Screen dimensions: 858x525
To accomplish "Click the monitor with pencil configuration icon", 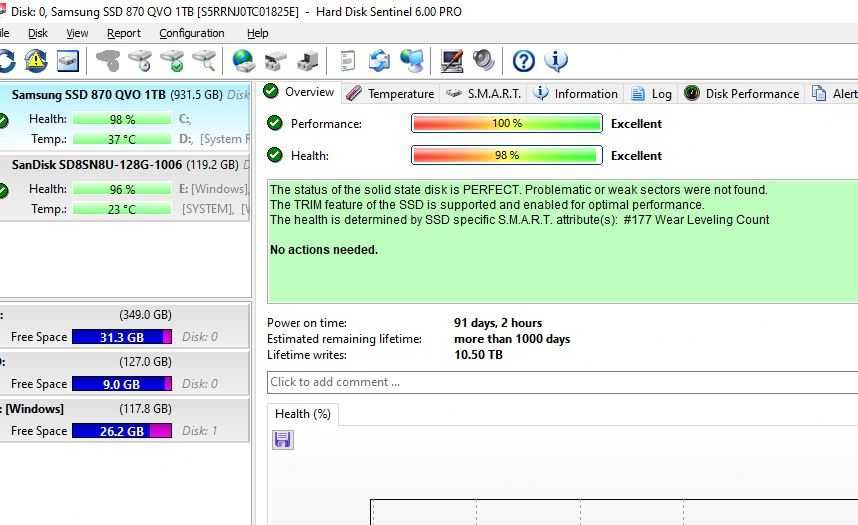I will (x=451, y=61).
